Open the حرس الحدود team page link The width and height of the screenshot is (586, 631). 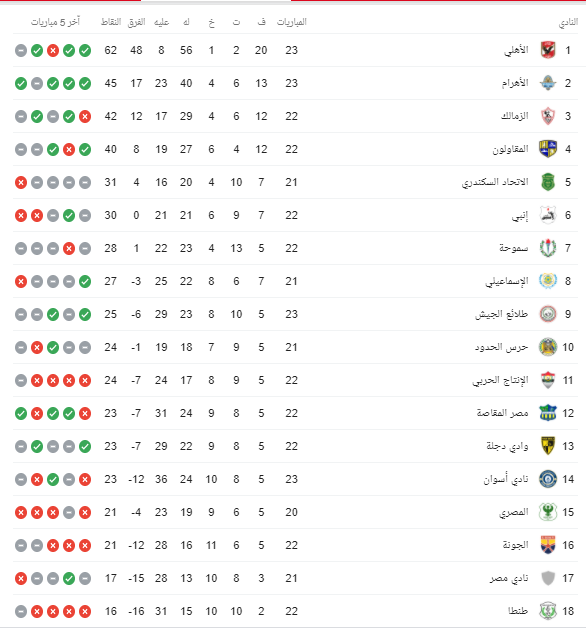501,347
